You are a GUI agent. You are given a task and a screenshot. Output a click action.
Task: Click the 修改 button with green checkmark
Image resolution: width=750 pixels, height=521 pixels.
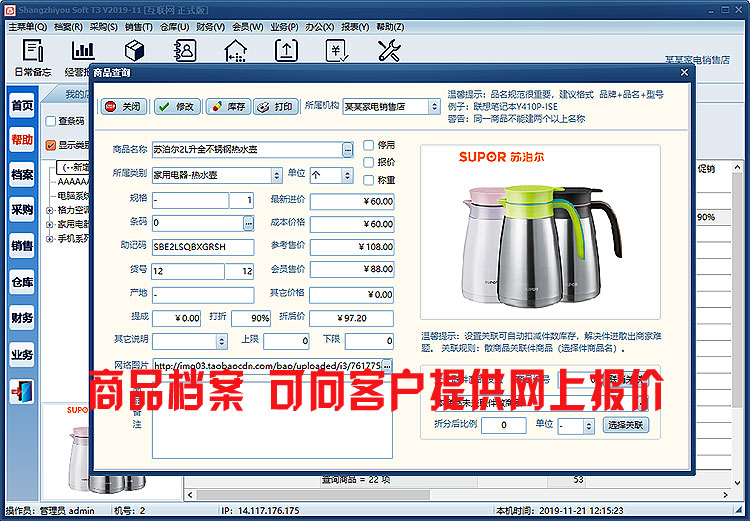[x=177, y=106]
